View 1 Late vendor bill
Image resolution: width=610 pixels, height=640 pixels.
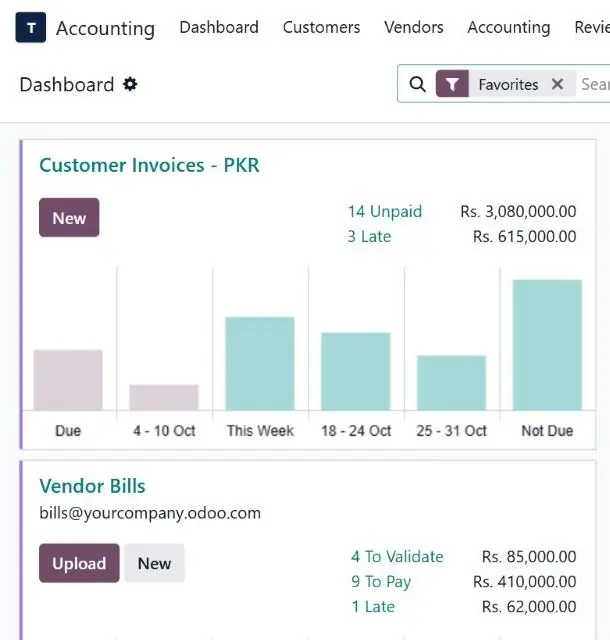[x=373, y=607]
